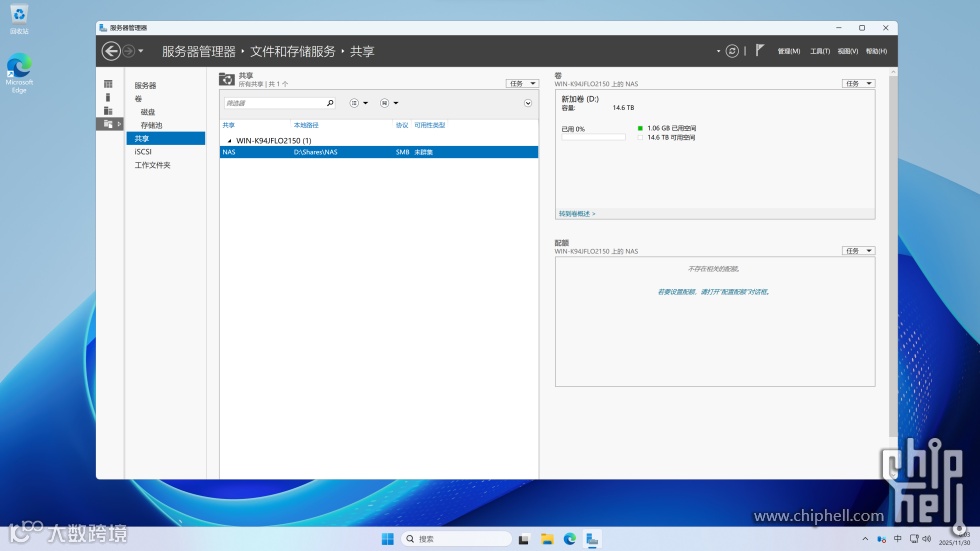This screenshot has height=551, width=980.
Task: Open the 帮助(H) menu
Action: point(876,51)
